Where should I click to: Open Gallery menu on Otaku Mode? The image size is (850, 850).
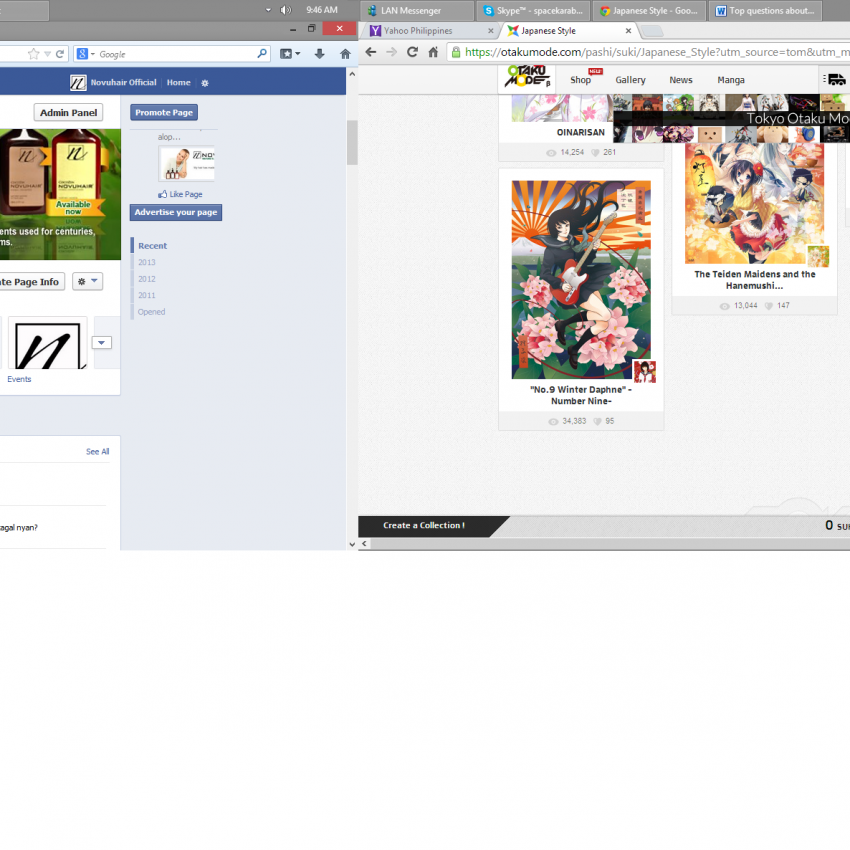pos(630,80)
